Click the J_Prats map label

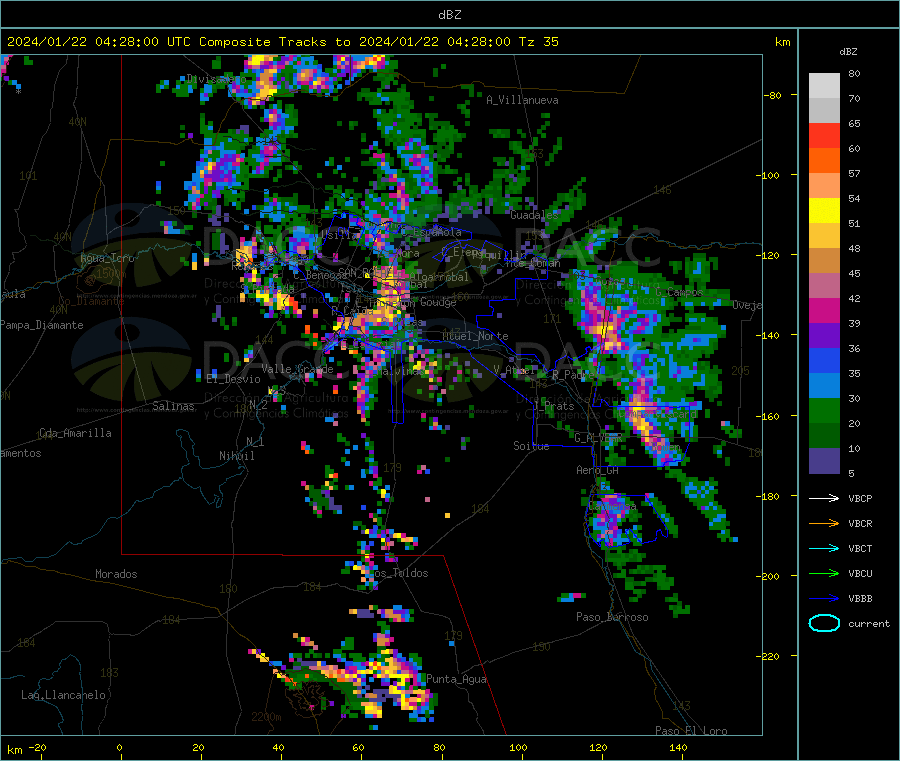coord(554,405)
